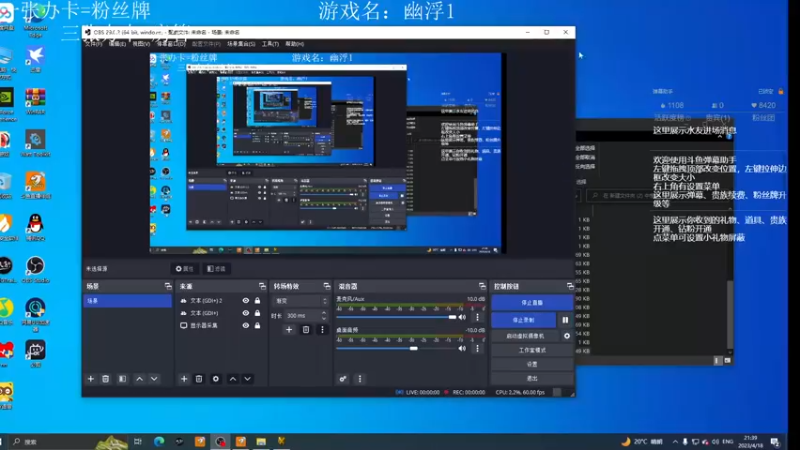
Task: Open the 麦克风/Aux channel options menu
Action: click(x=478, y=317)
